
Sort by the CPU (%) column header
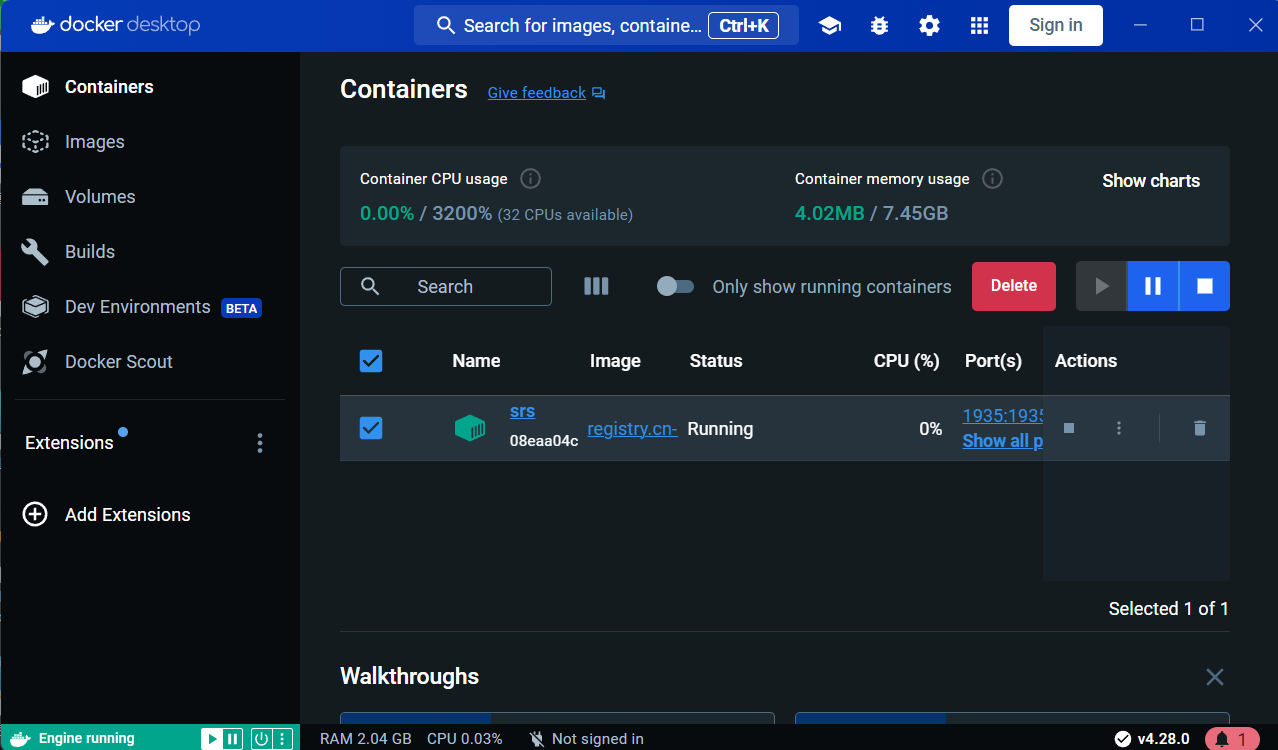click(906, 361)
